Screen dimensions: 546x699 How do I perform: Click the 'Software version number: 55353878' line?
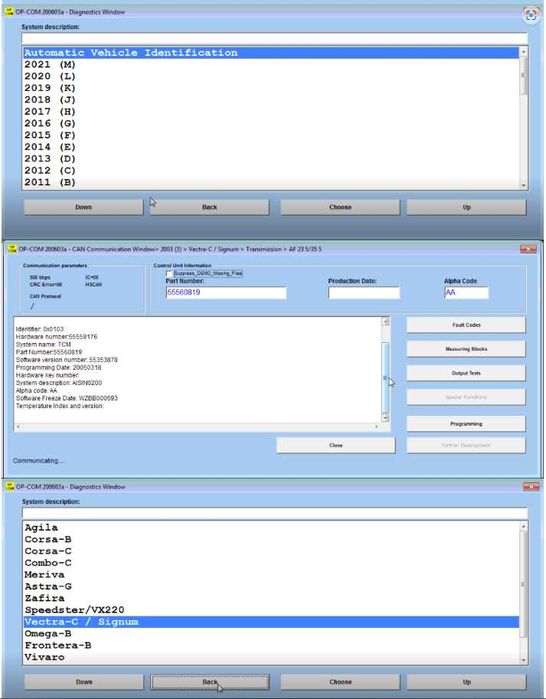(67, 360)
